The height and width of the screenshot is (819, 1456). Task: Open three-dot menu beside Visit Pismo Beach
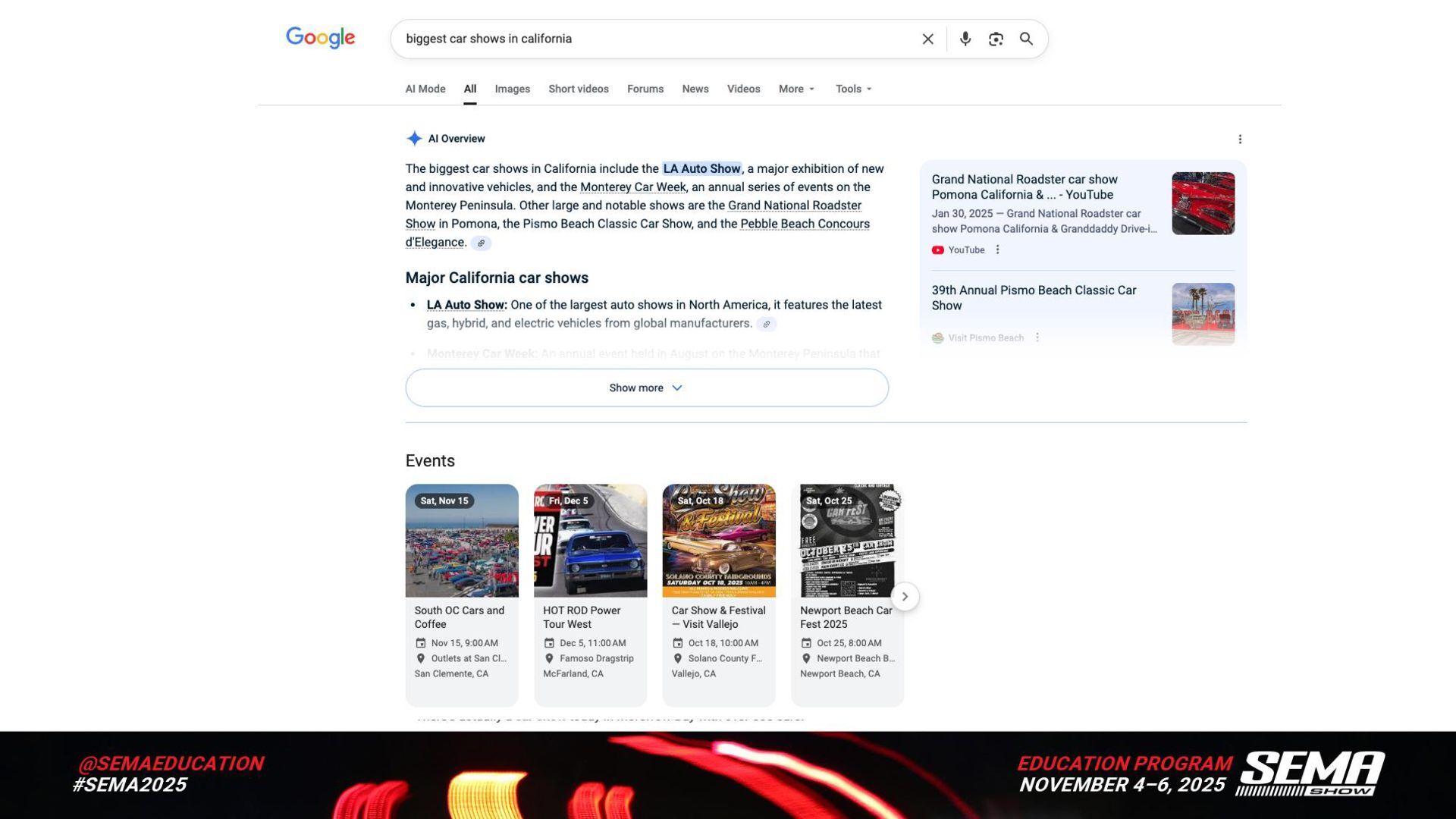[1037, 337]
